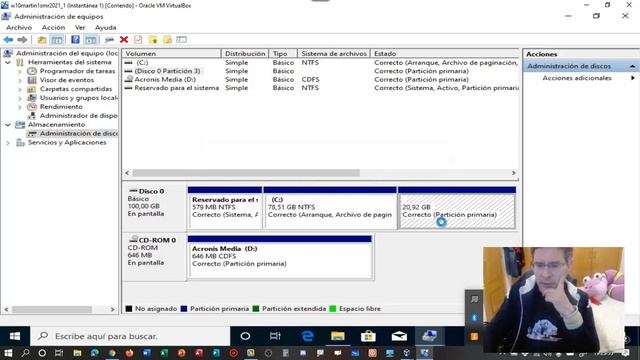Select Administrador de dispositivos in tree
This screenshot has height=360, width=640.
[79, 116]
